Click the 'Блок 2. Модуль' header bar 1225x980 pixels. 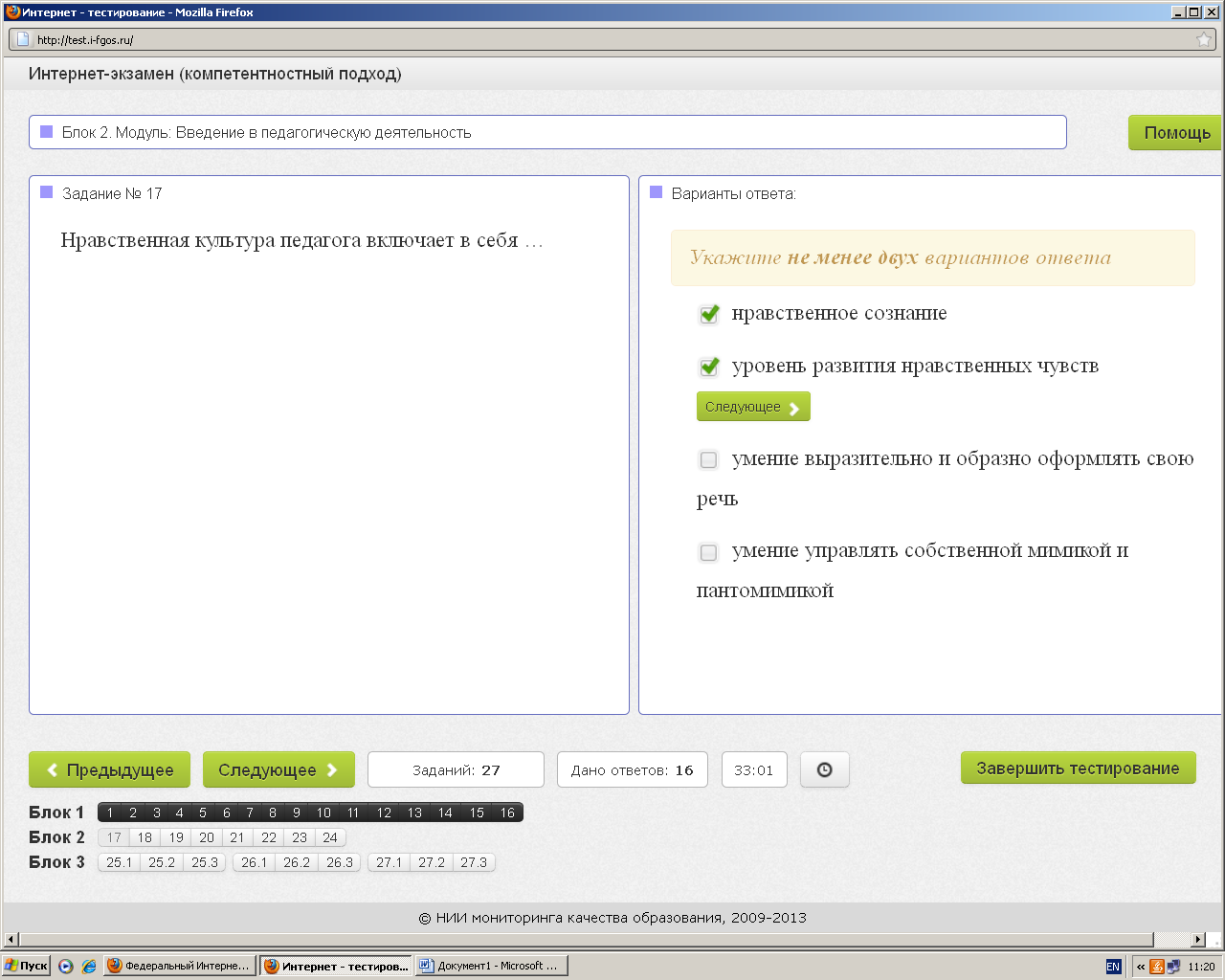pyautogui.click(x=547, y=132)
